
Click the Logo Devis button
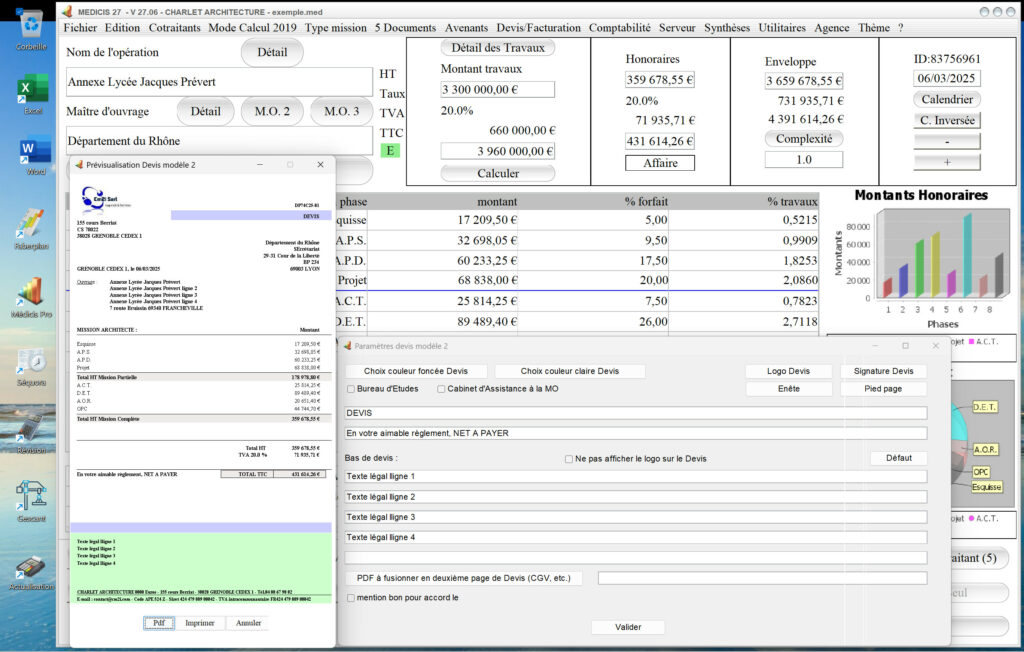[x=788, y=371]
